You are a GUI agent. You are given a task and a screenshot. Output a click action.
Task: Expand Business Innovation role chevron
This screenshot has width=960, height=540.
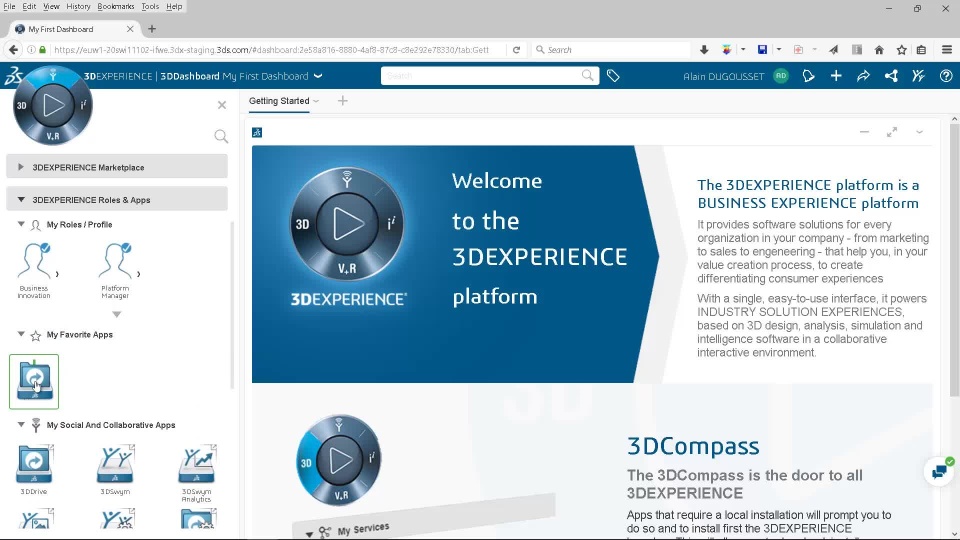point(58,274)
